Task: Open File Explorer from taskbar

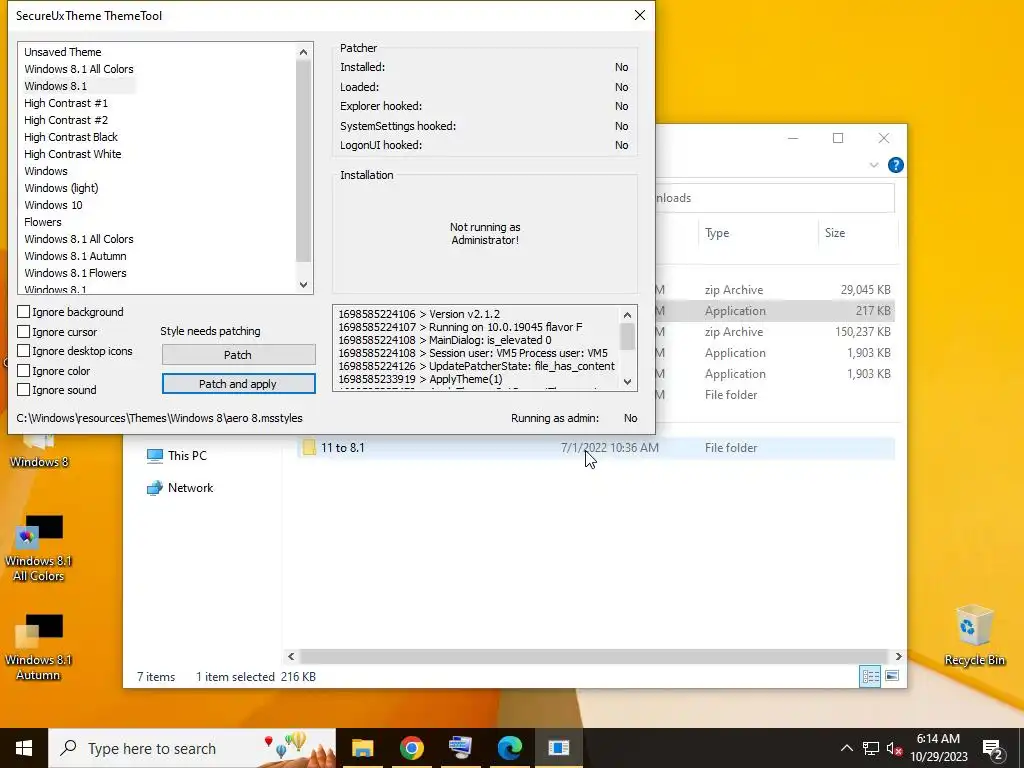Action: tap(362, 748)
